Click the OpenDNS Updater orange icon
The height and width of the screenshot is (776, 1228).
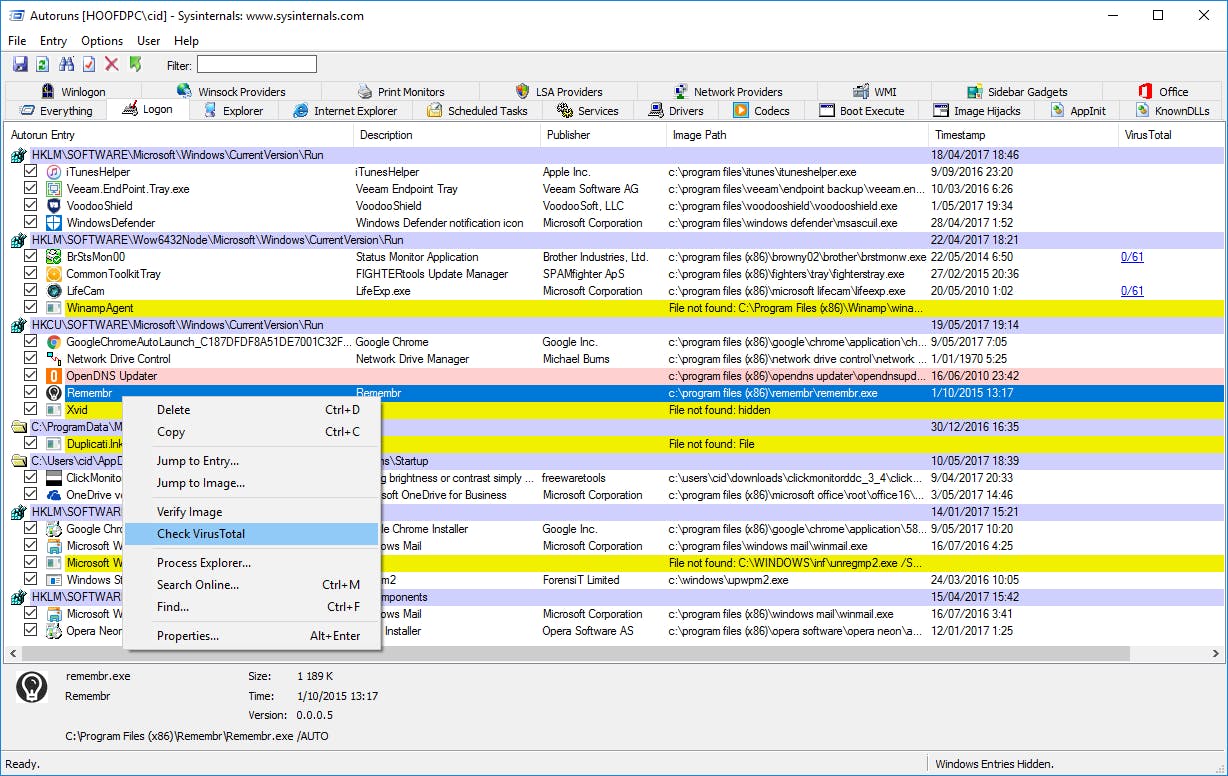click(x=54, y=376)
